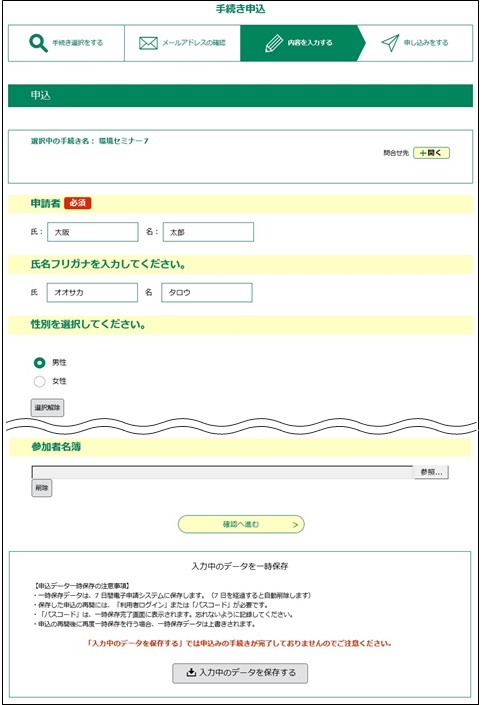The height and width of the screenshot is (705, 483).
Task: Click the magnifying glass search icon
Action: (38, 43)
